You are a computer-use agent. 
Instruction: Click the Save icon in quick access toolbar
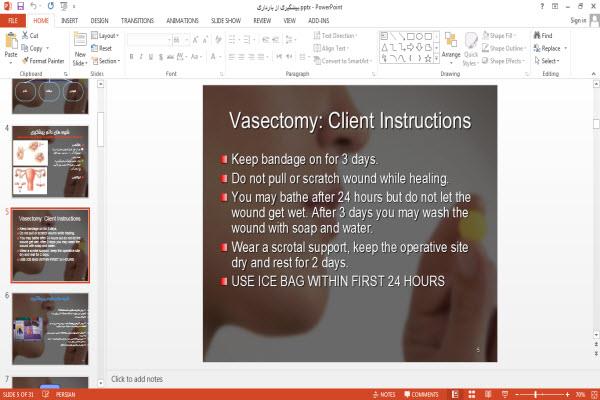(20, 6)
